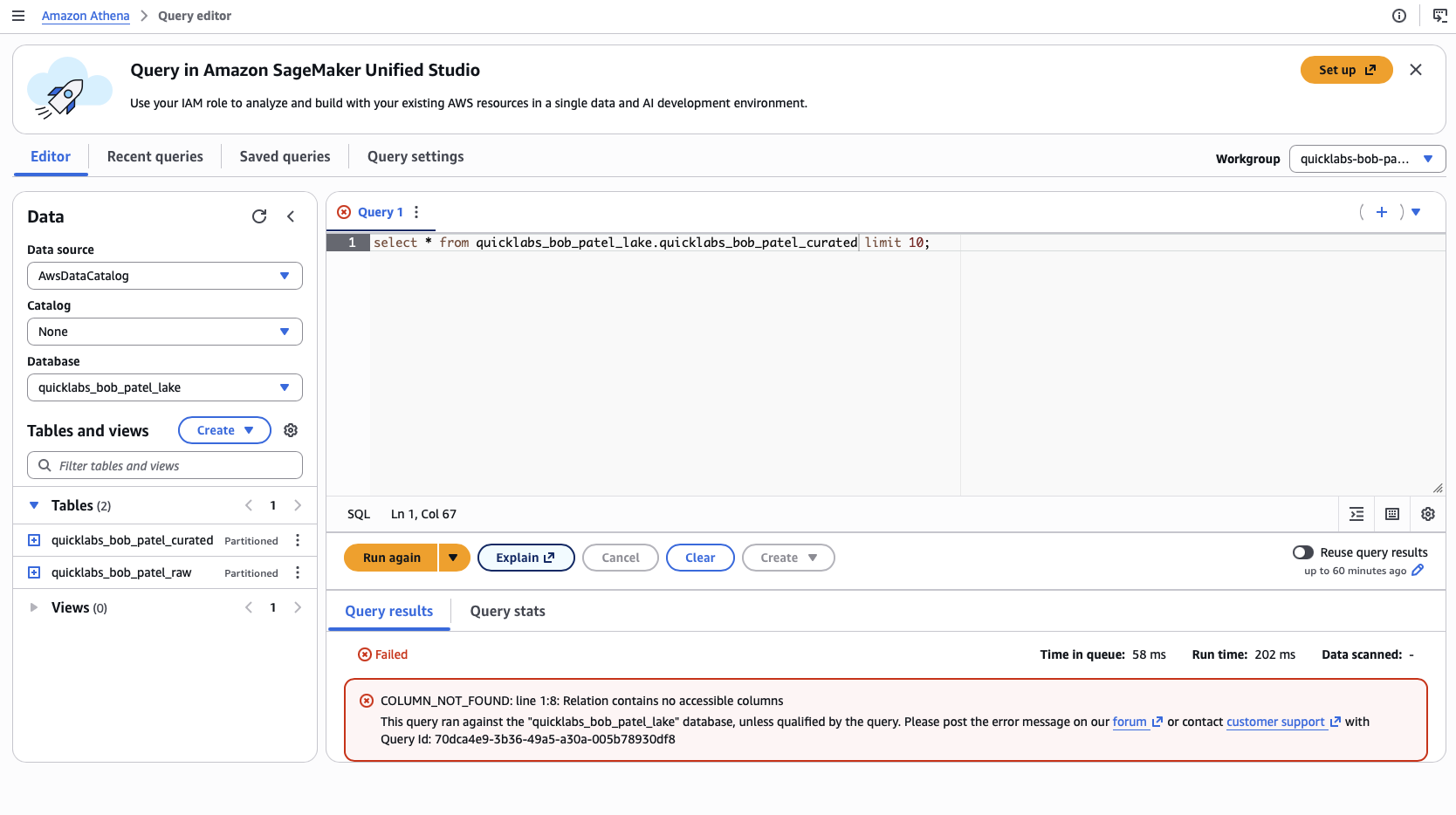1456x815 pixels.
Task: Open the Data source dropdown
Action: [x=165, y=276]
